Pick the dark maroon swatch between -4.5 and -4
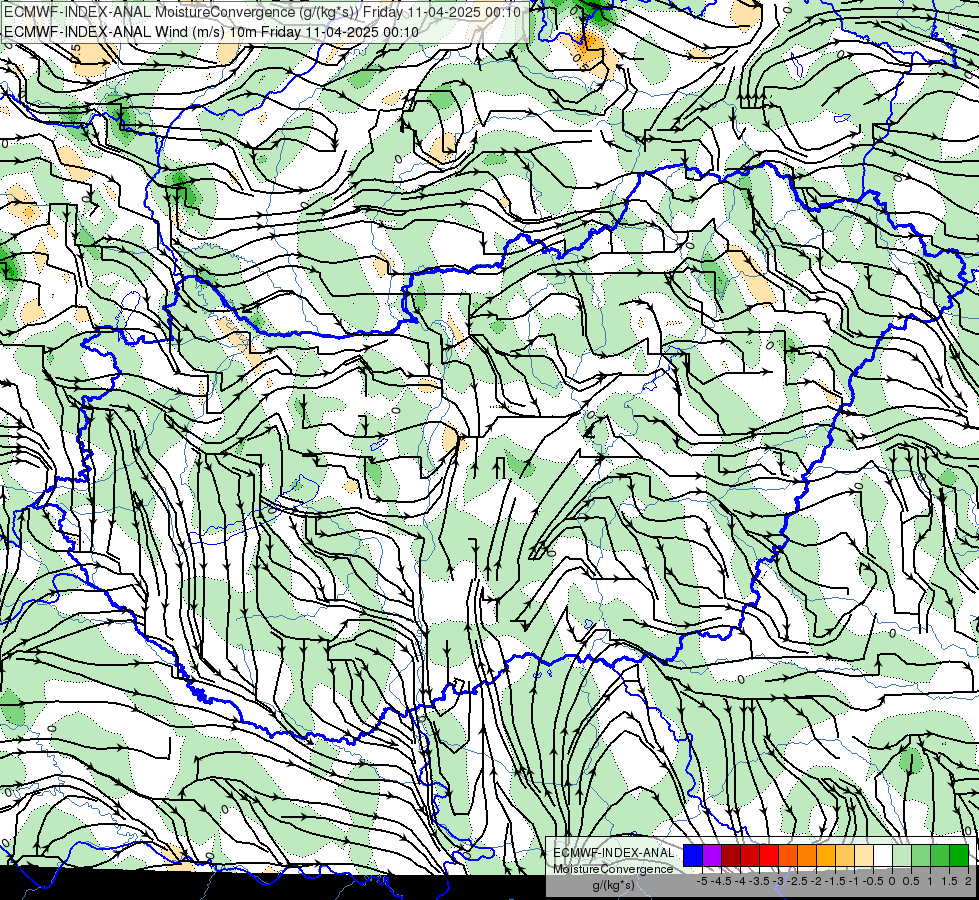This screenshot has width=979, height=900. click(731, 856)
